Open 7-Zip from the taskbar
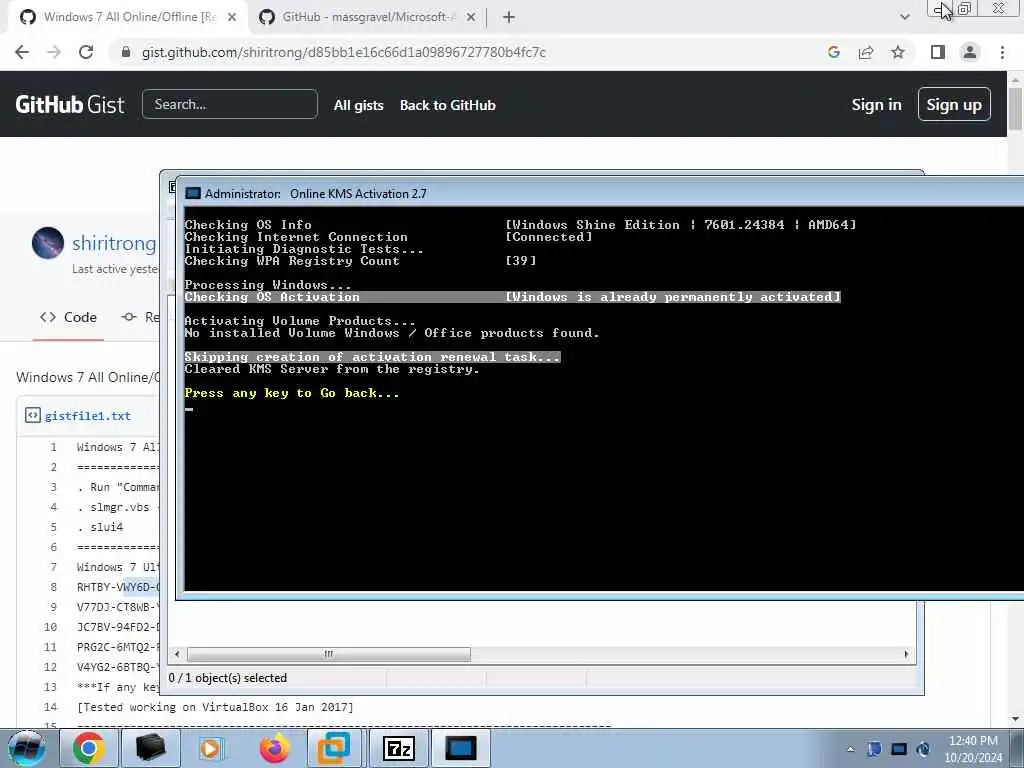1024x768 pixels. [398, 748]
